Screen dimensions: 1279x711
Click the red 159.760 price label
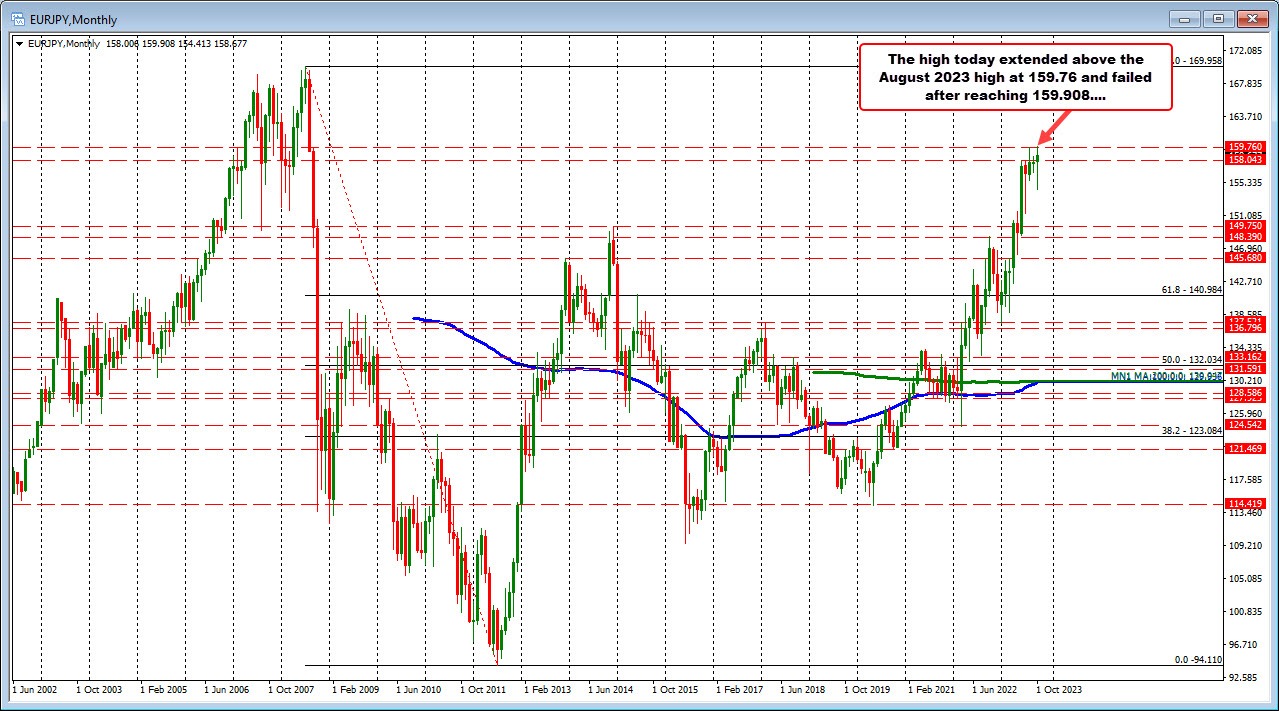(x=1243, y=147)
